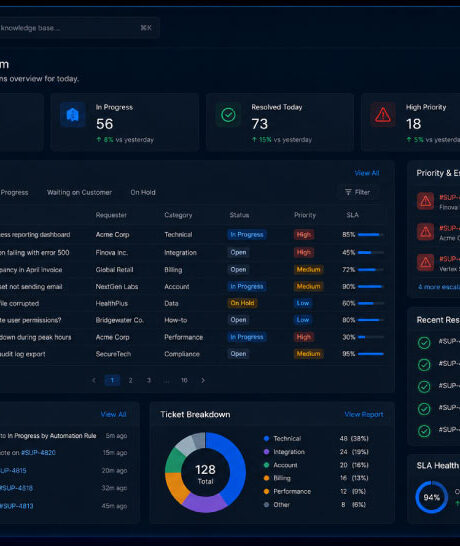The height and width of the screenshot is (546, 460).
Task: Click the 95% SLA progress bar
Action: pos(371,354)
